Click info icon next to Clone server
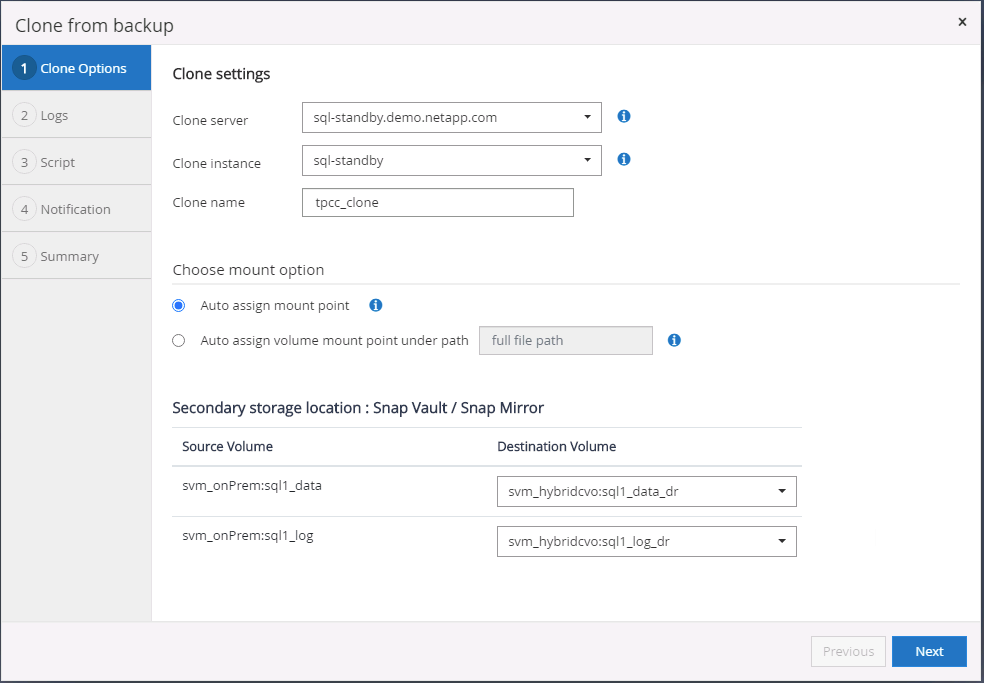This screenshot has height=683, width=984. 624,116
